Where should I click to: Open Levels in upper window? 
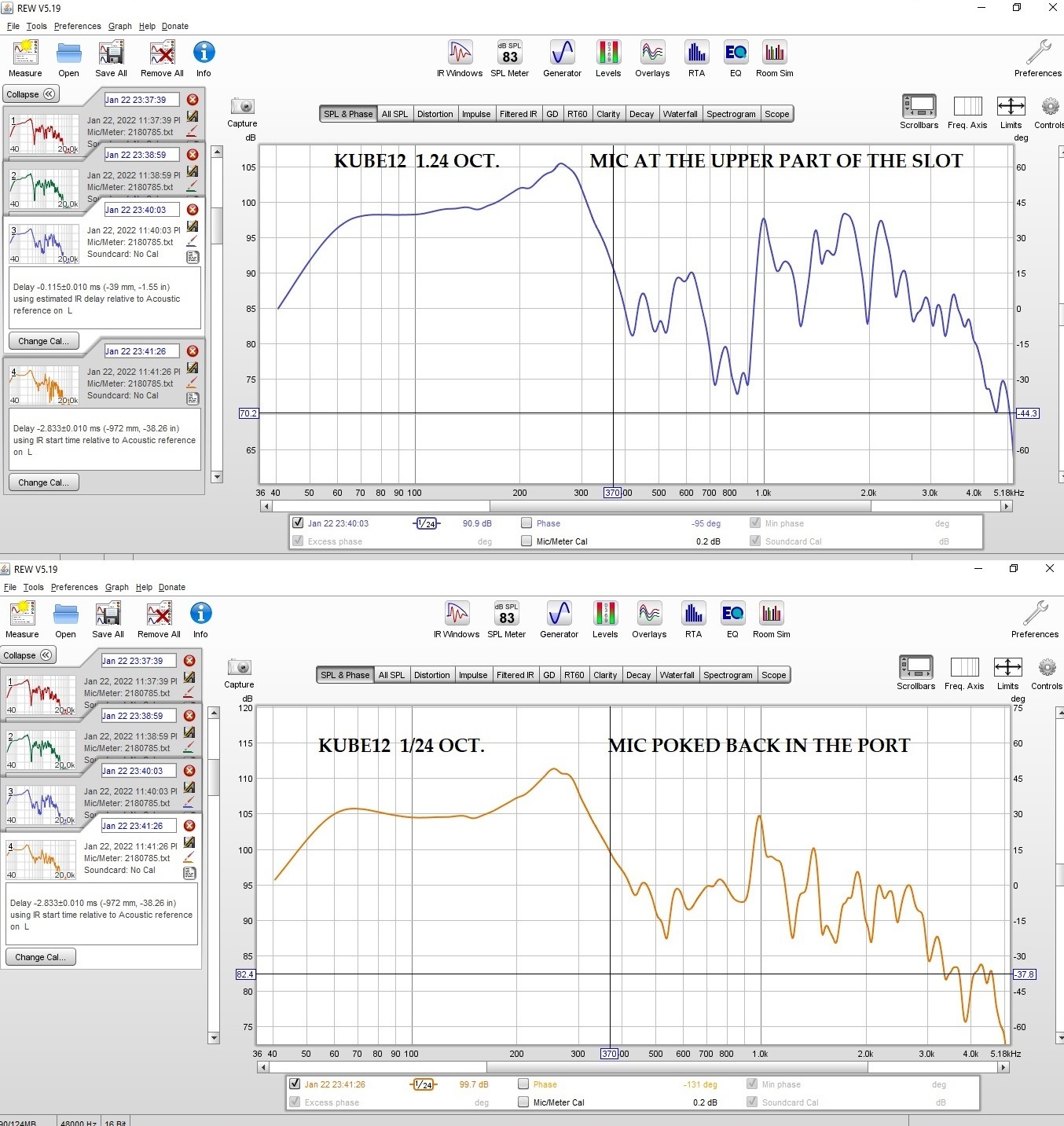(607, 53)
